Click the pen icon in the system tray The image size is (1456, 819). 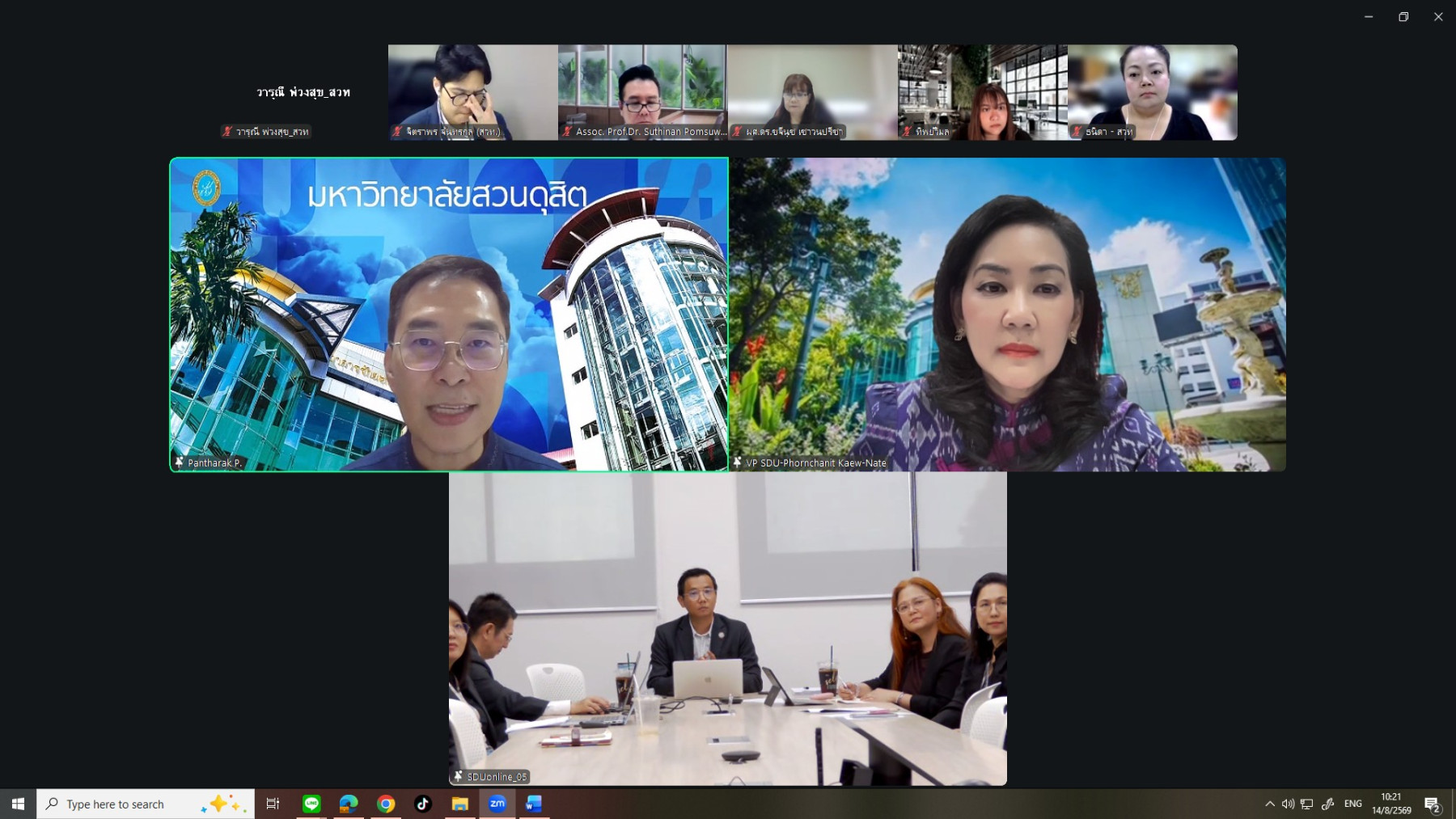click(1327, 804)
